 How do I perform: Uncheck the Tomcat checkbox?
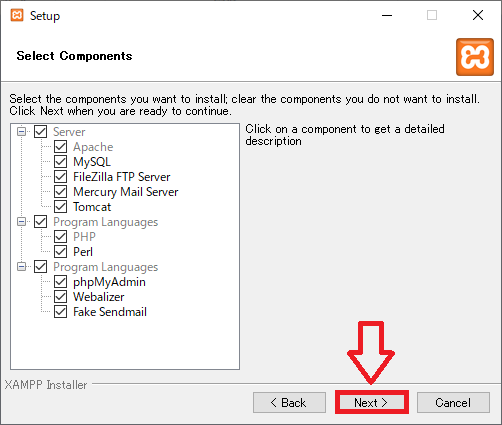[60, 207]
